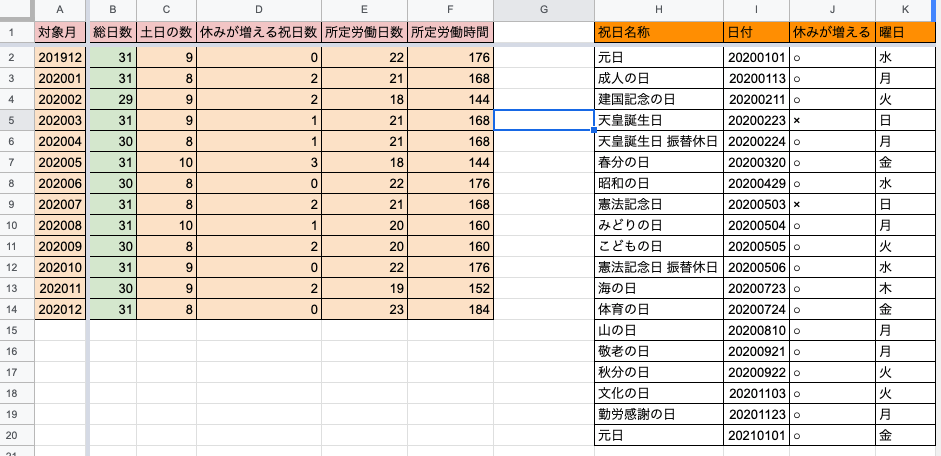Click the 敬老の日 cell
Screen dimensions: 941x456
(659, 352)
